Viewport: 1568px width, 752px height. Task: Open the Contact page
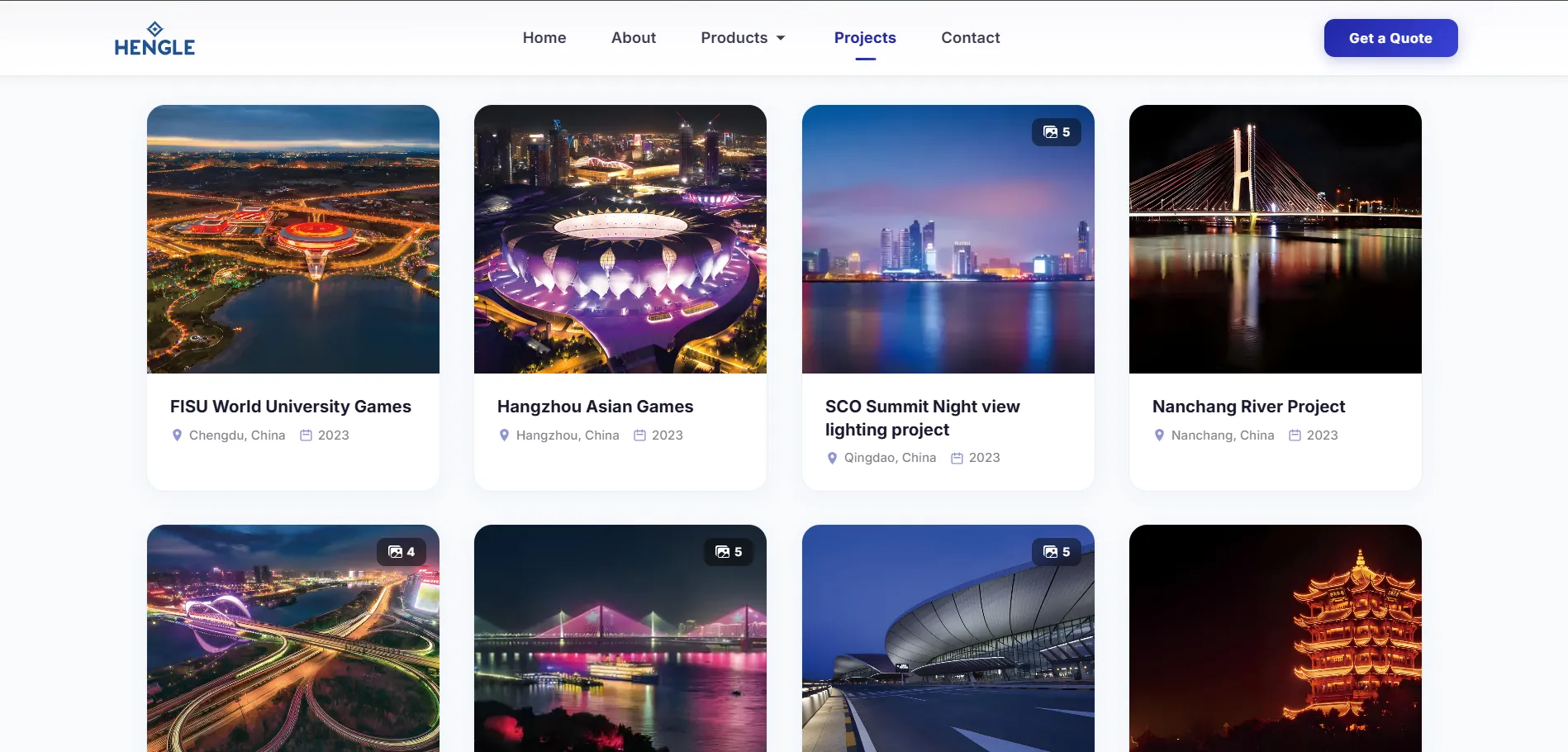(971, 38)
